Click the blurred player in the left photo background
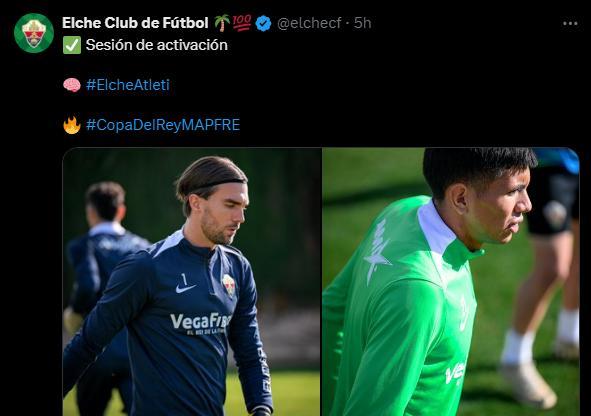This screenshot has width=591, height=416. pos(105,266)
